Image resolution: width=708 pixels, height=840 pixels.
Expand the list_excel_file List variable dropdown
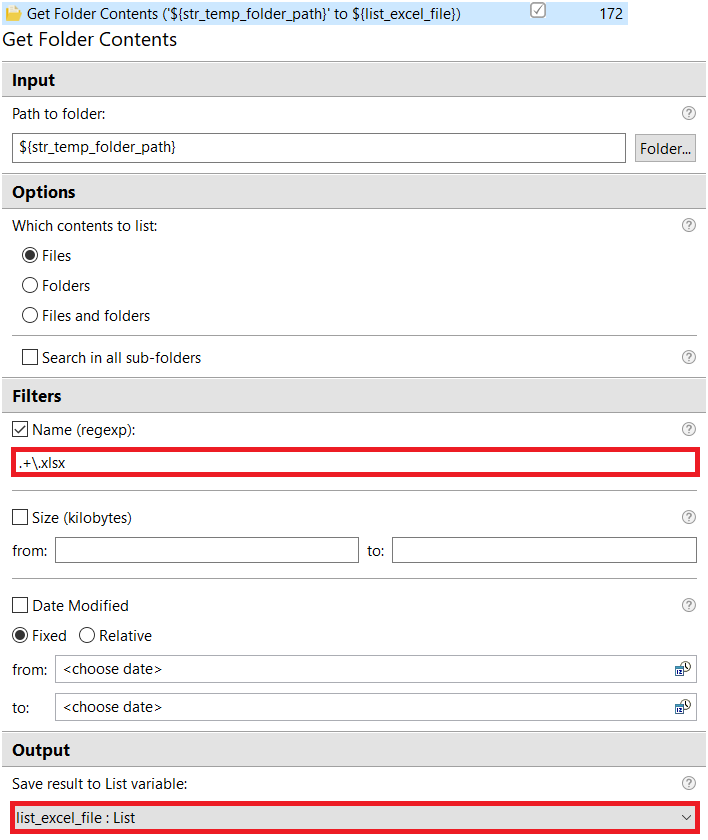coord(355,818)
